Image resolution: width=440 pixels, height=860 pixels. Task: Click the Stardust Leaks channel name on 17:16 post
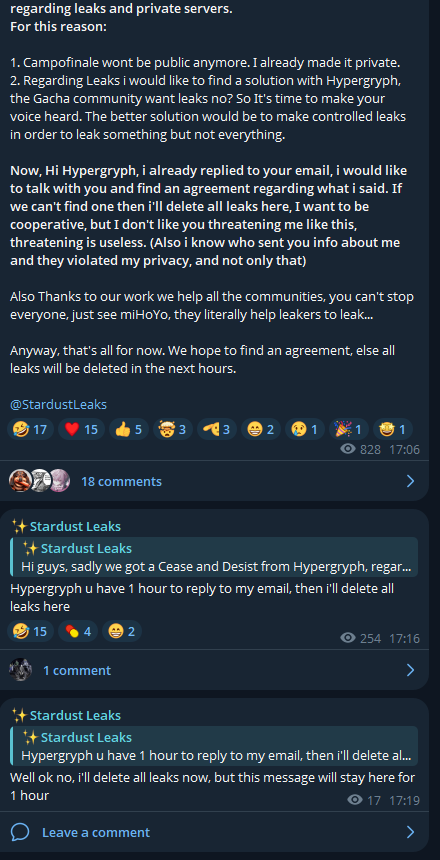coord(66,527)
